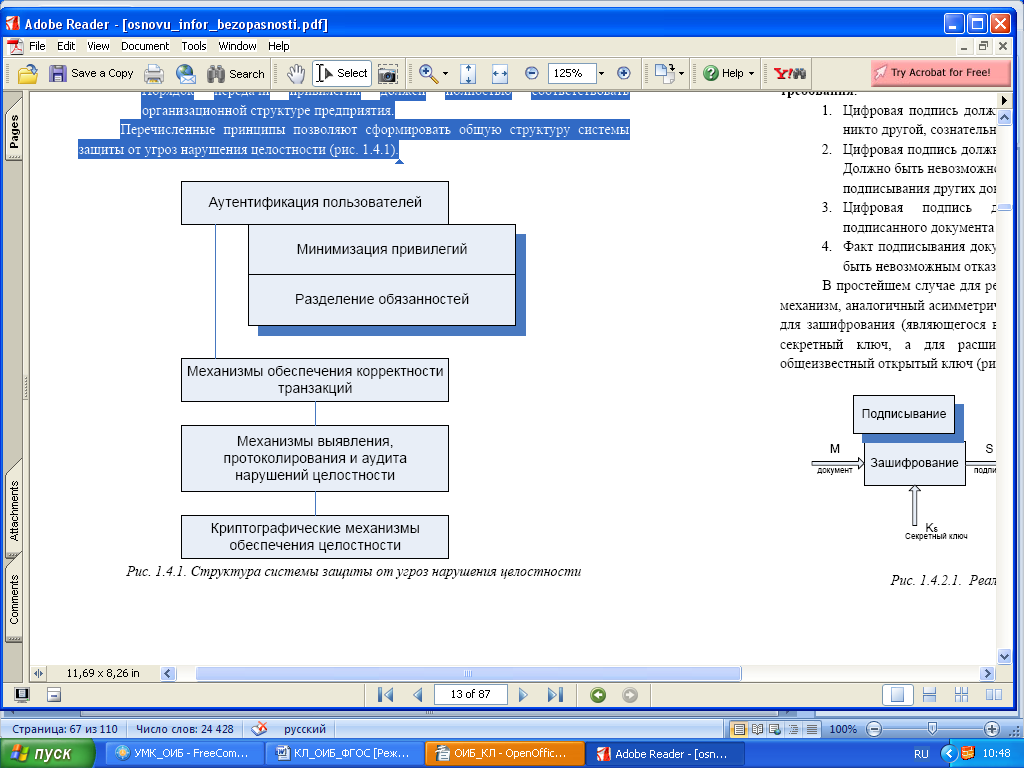Click green Previous View button

click(598, 695)
